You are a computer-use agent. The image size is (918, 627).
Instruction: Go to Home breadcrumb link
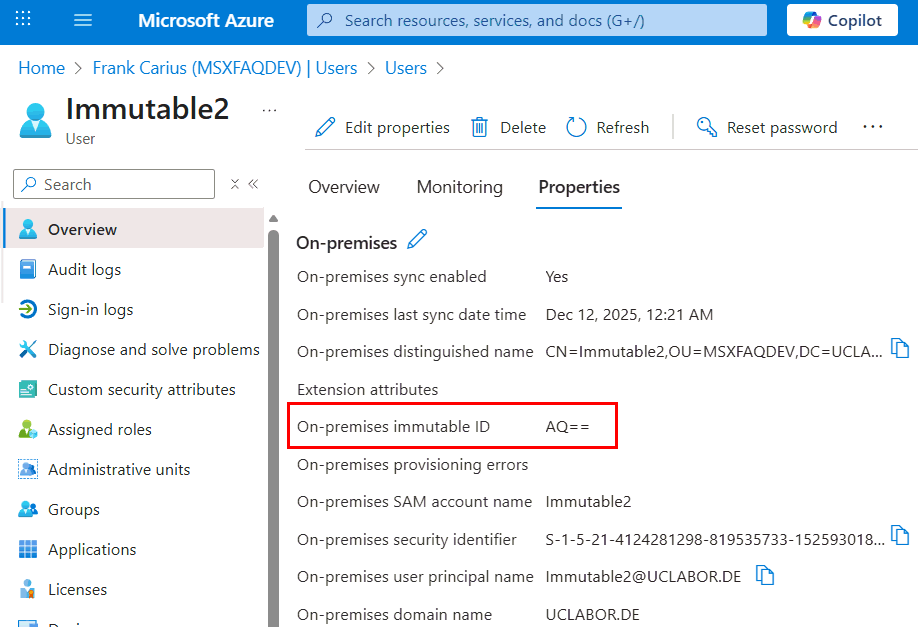(41, 68)
